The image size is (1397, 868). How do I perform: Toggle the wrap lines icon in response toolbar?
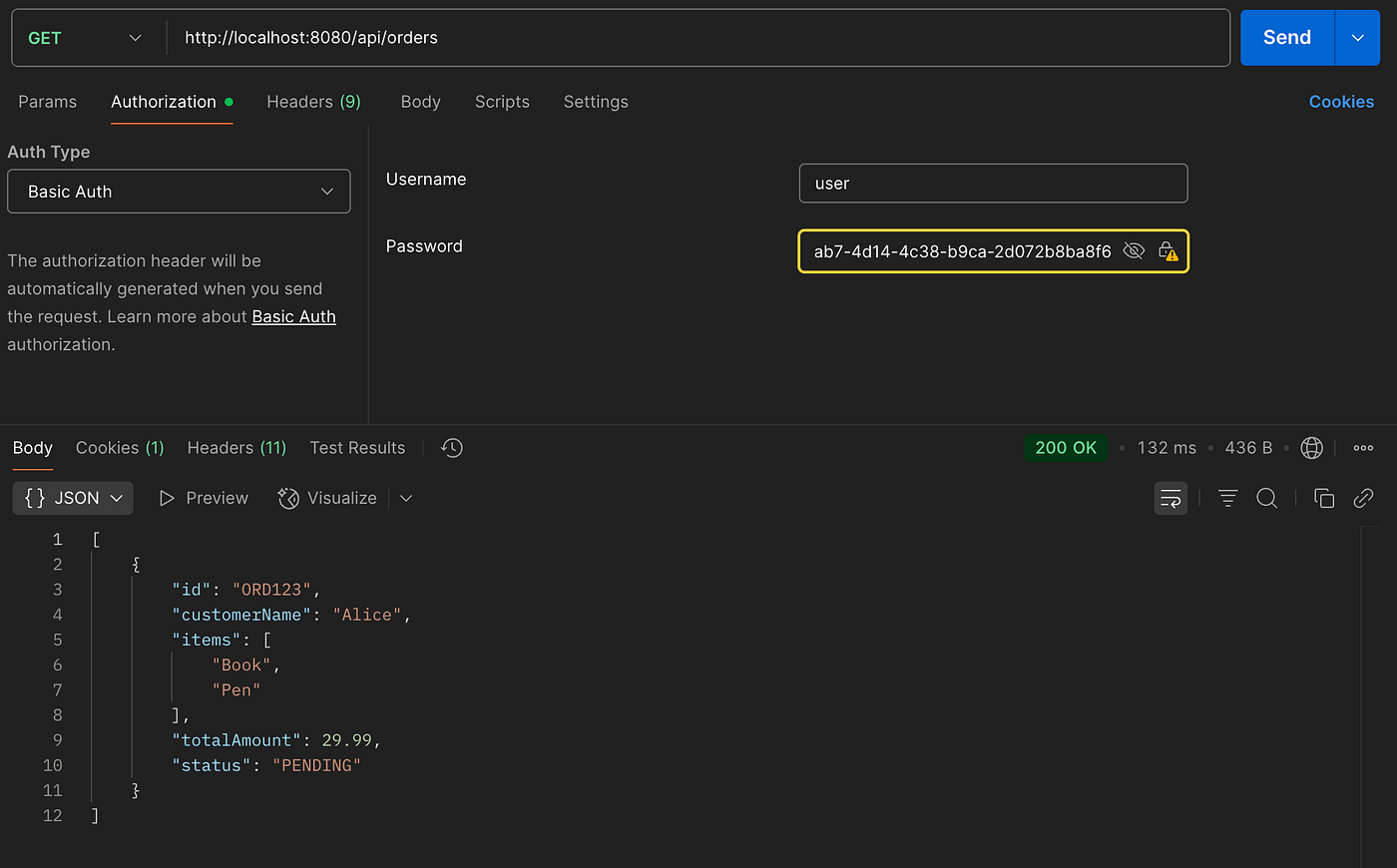coord(1170,498)
